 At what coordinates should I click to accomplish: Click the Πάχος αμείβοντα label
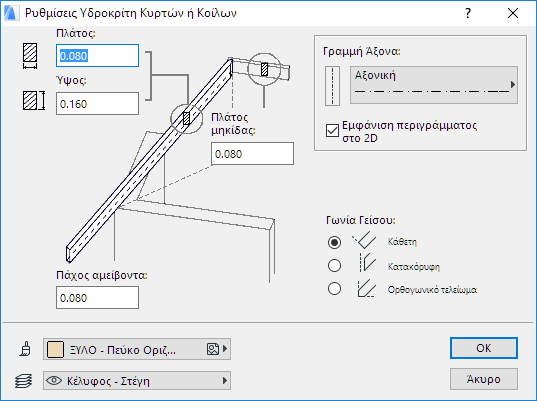(102, 275)
